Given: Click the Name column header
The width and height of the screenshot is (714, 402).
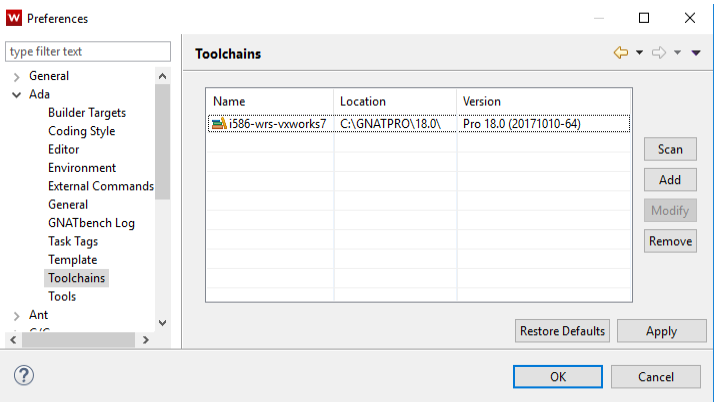Looking at the screenshot, I should [270, 102].
